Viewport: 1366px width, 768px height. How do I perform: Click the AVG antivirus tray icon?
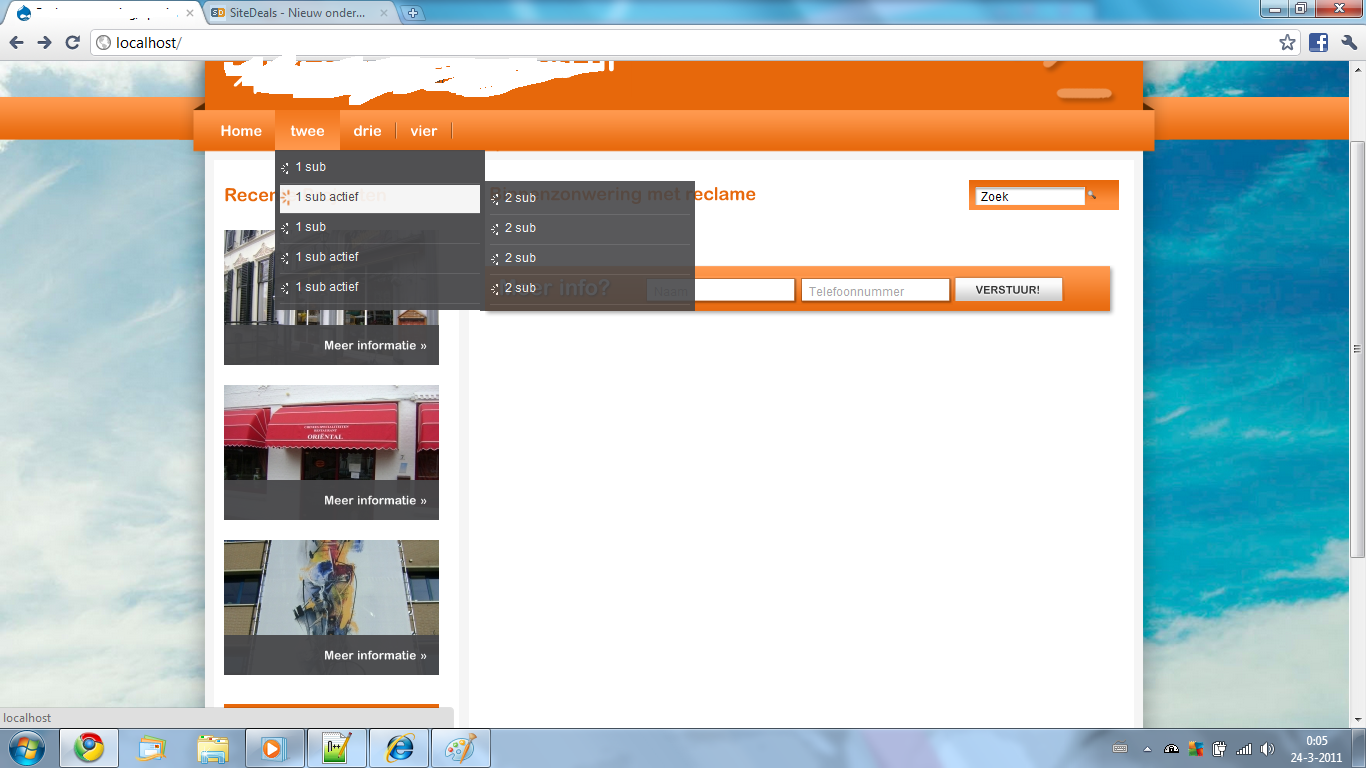point(1196,749)
